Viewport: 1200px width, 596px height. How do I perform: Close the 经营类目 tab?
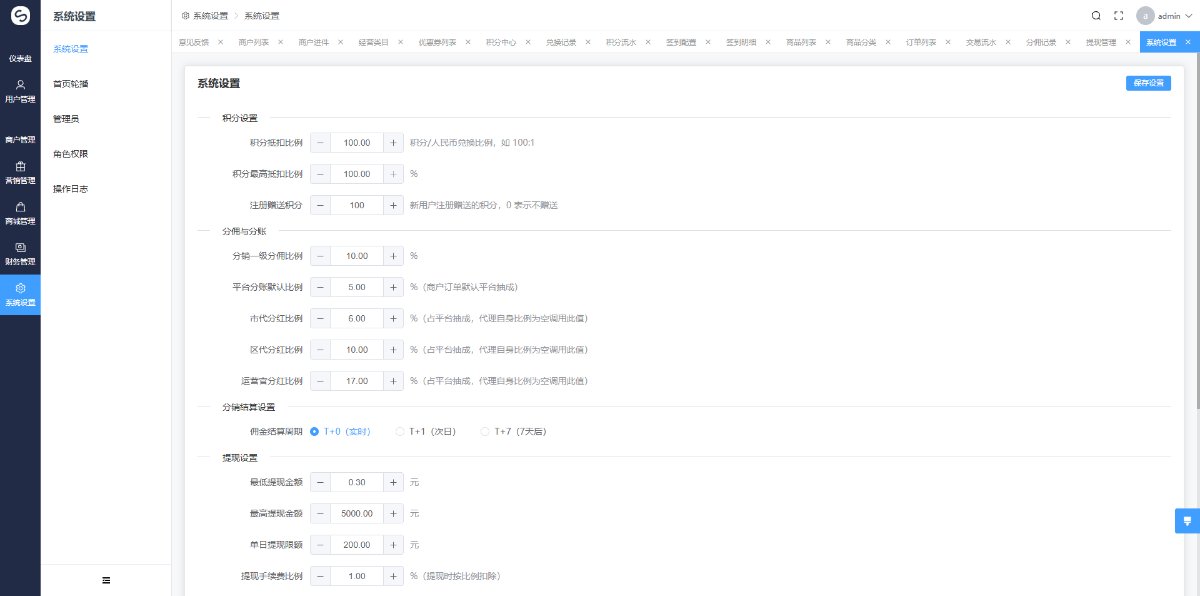point(400,43)
